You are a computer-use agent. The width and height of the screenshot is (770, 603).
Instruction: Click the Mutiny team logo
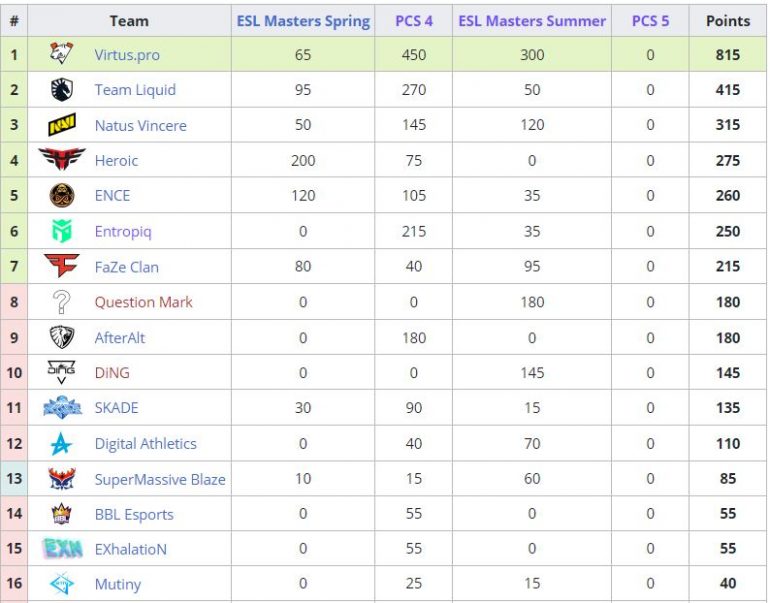coord(62,584)
